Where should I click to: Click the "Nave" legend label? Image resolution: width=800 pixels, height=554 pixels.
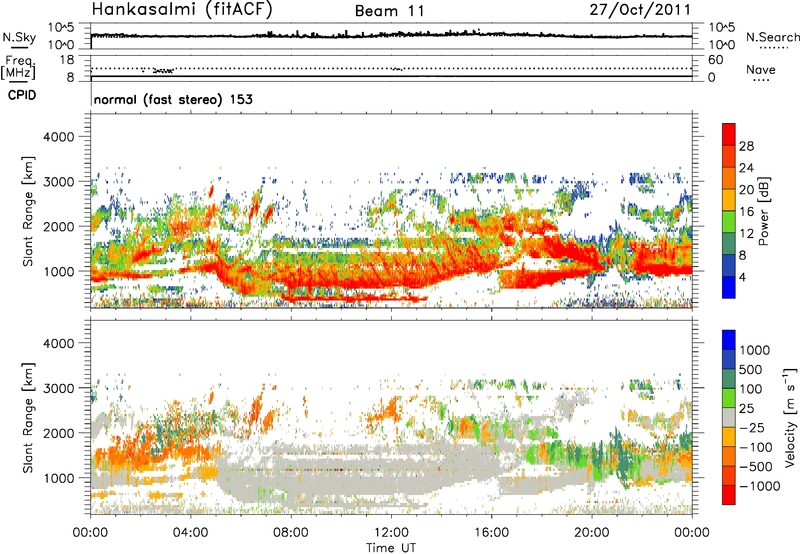click(x=761, y=69)
